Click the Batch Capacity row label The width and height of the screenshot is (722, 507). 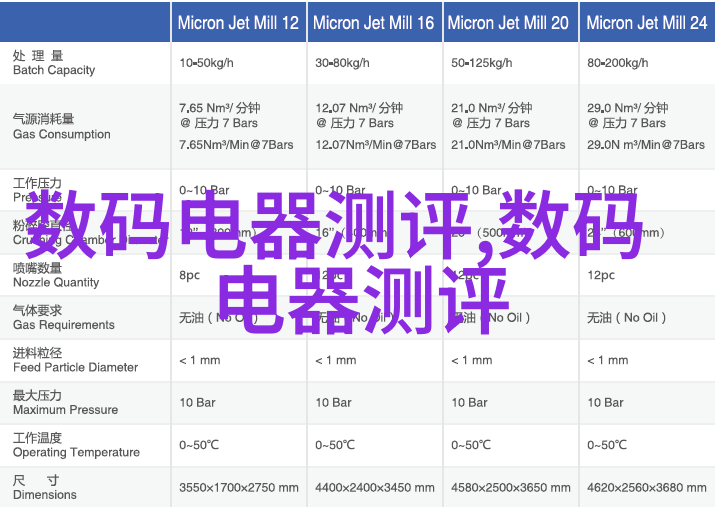pyautogui.click(x=54, y=63)
